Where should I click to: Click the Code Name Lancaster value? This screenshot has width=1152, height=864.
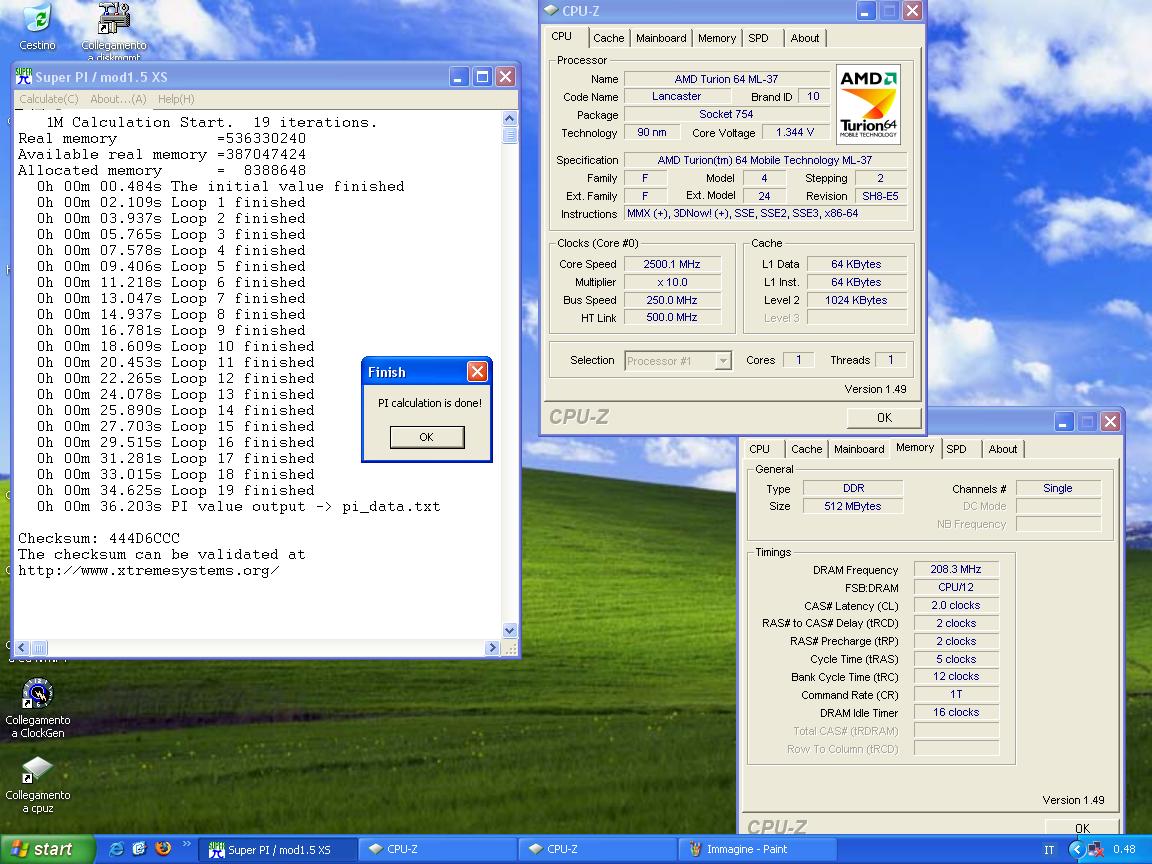(x=677, y=96)
